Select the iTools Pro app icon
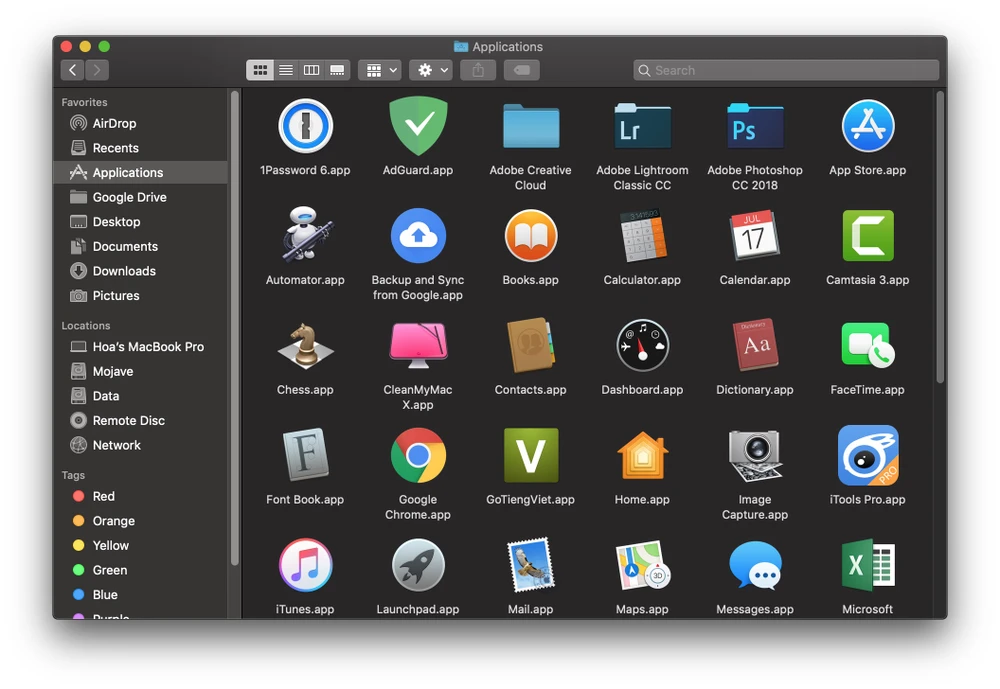The width and height of the screenshot is (1000, 689). coord(867,456)
